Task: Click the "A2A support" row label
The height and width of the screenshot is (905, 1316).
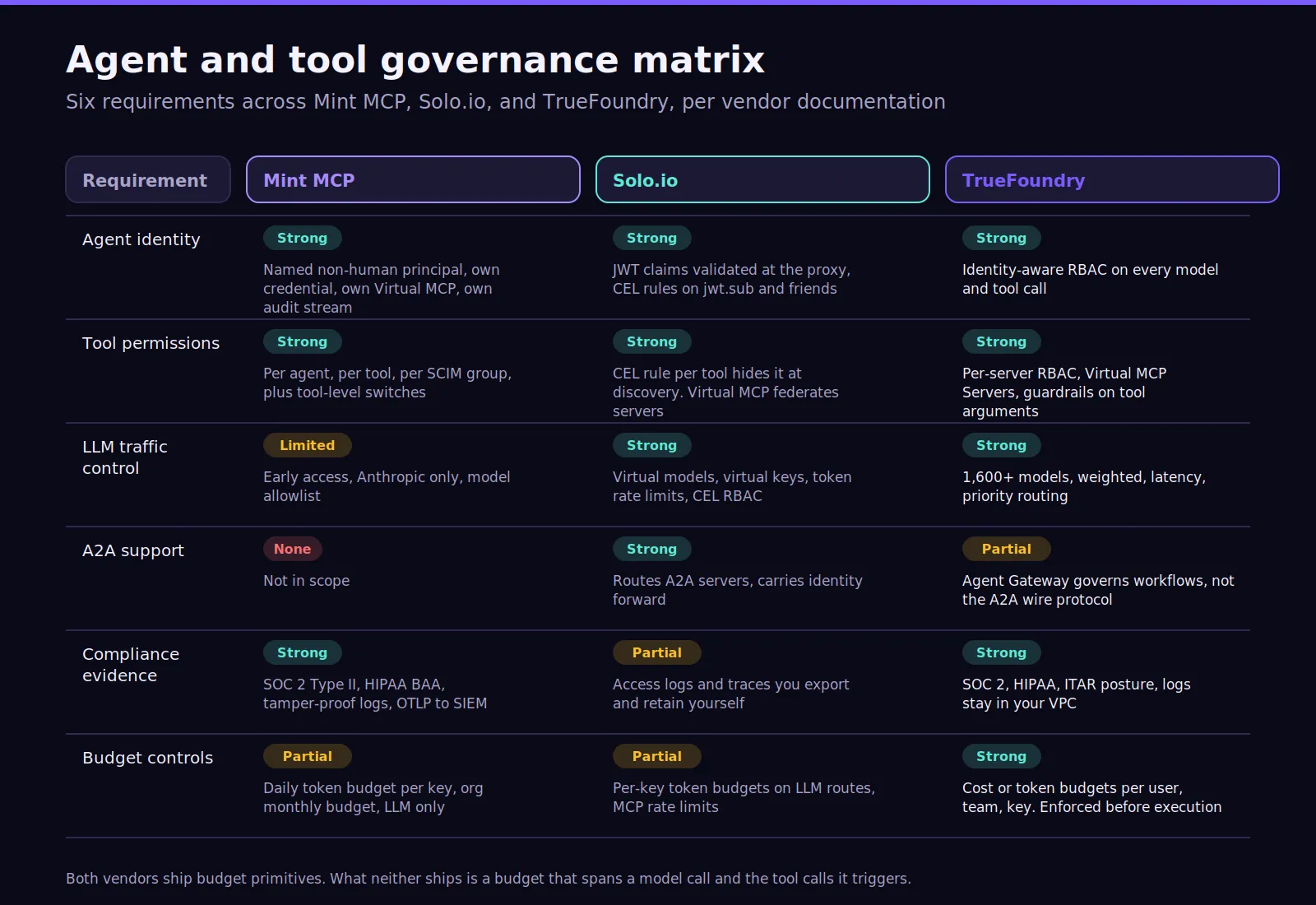Action: tap(133, 550)
